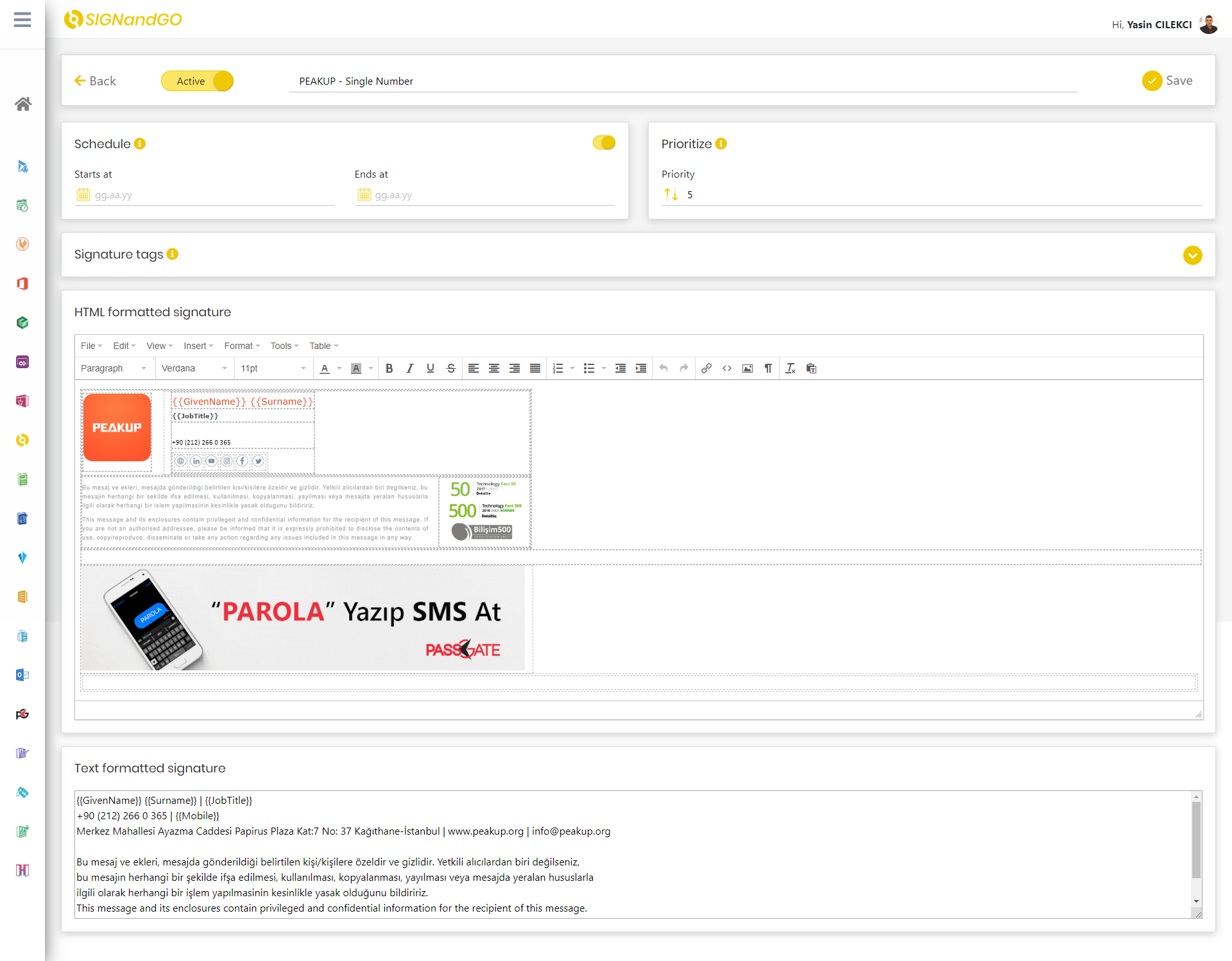Insert an image using the image icon
The image size is (1232, 961).
point(748,368)
